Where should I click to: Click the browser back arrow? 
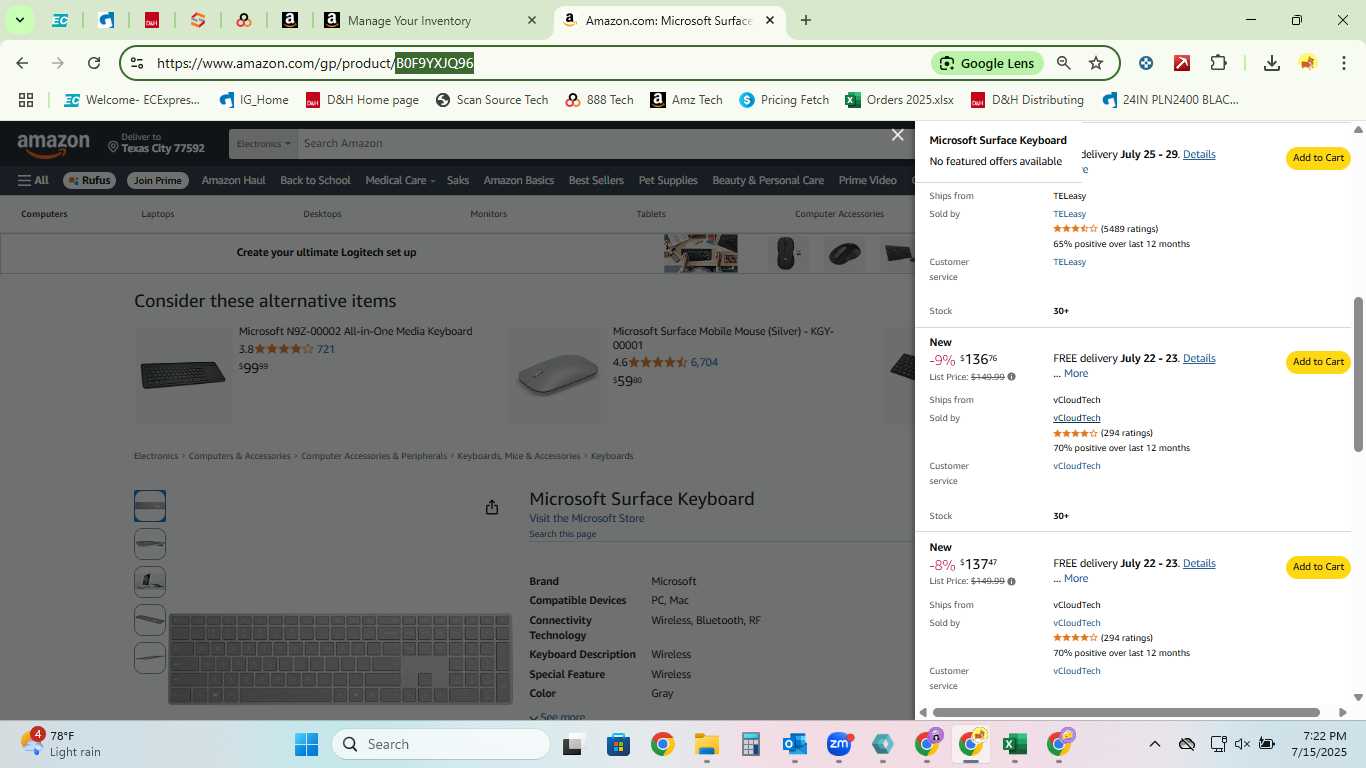[22, 63]
